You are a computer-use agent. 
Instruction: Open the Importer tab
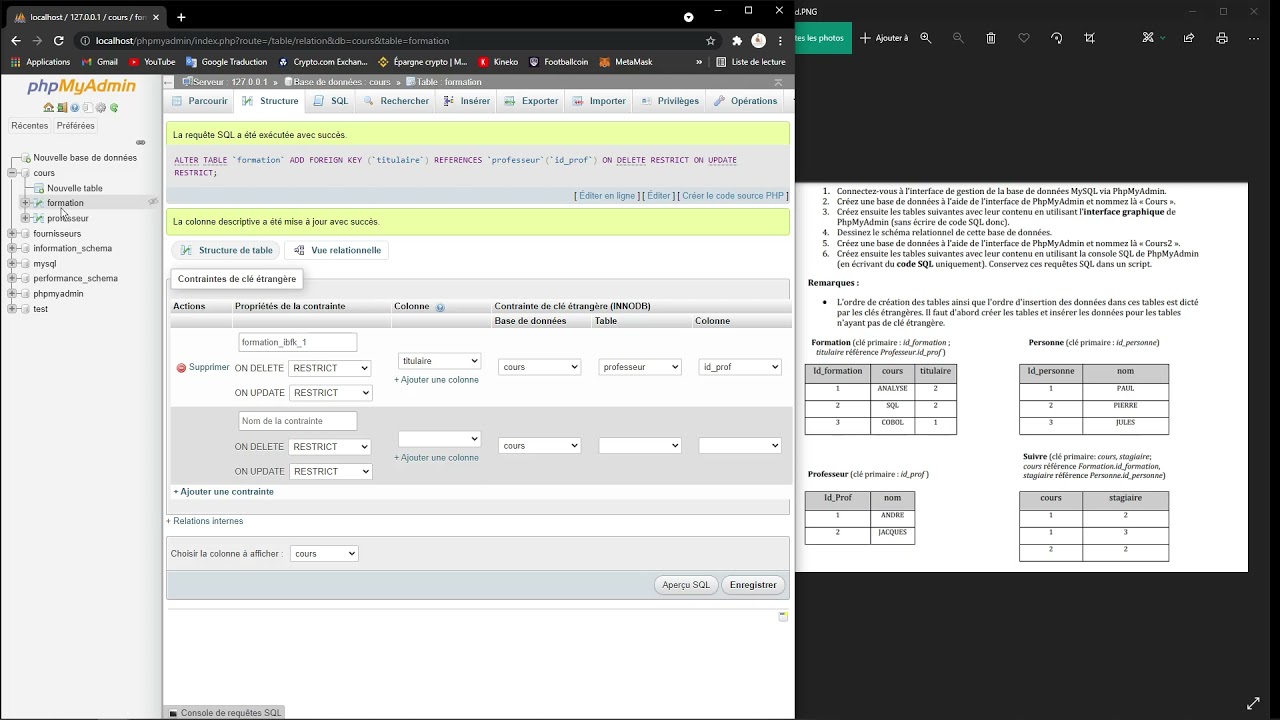click(599, 101)
